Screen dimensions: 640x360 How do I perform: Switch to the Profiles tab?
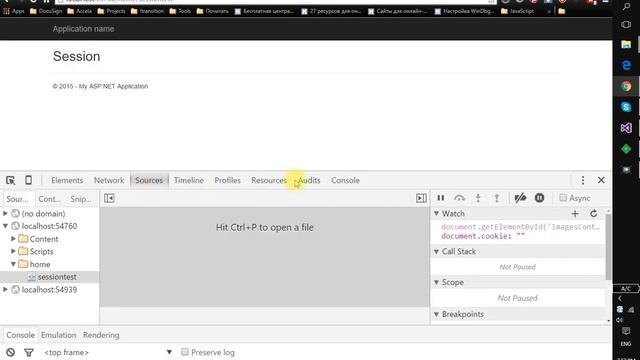point(227,180)
